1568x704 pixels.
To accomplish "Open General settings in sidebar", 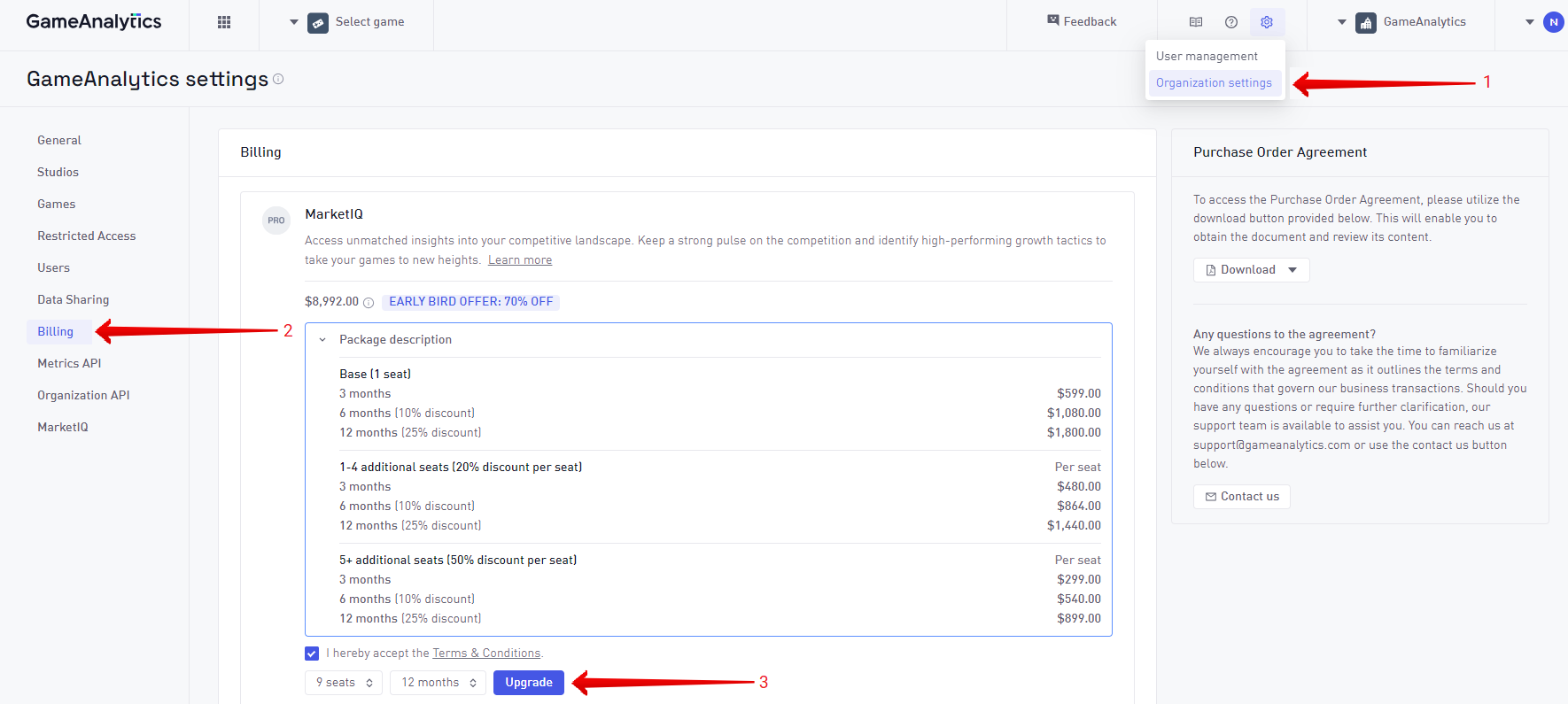I will (x=59, y=140).
